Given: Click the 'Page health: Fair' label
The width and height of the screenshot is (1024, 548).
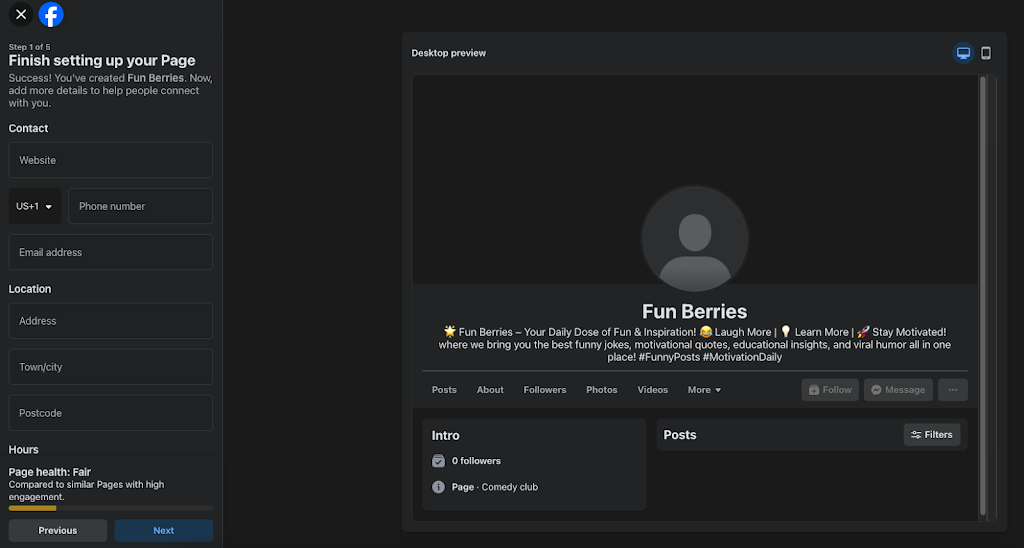Looking at the screenshot, I should click(50, 472).
